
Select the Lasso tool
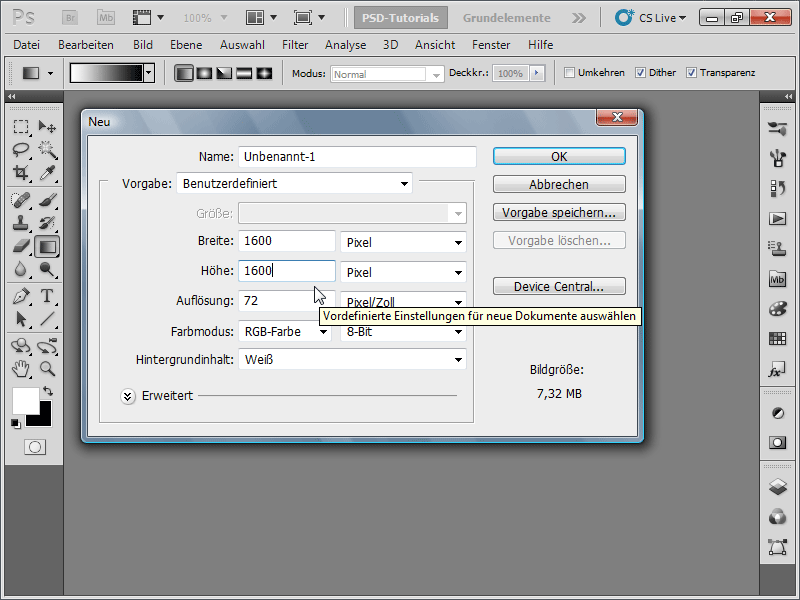[21, 149]
